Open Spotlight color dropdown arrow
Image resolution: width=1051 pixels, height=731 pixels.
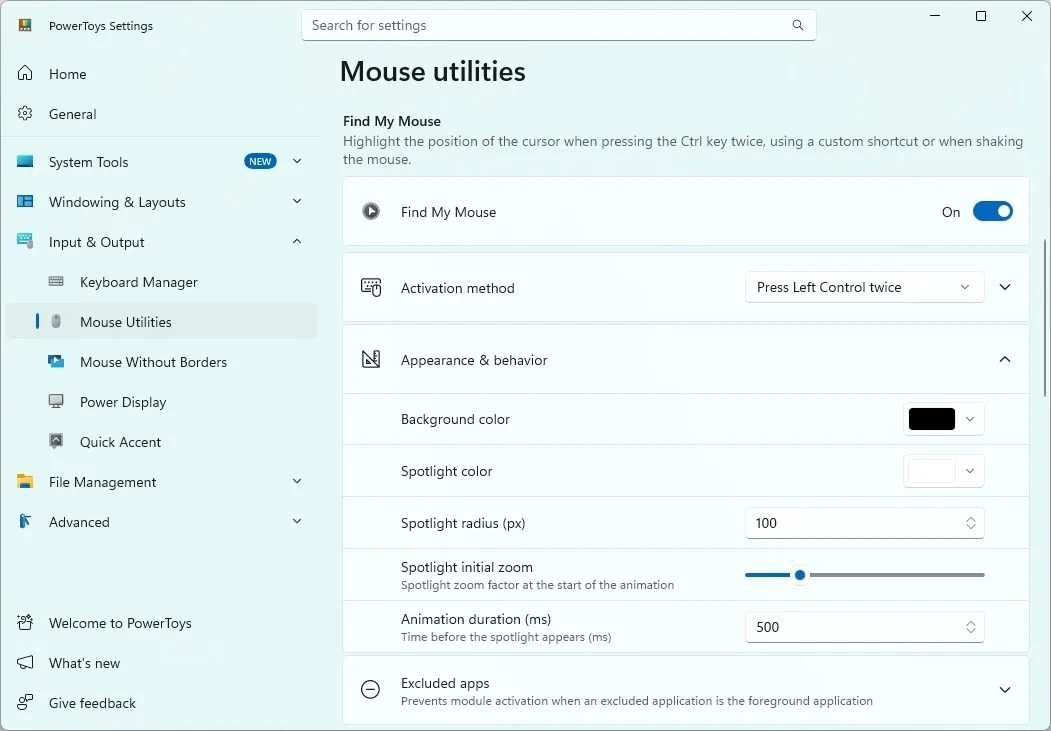(970, 471)
